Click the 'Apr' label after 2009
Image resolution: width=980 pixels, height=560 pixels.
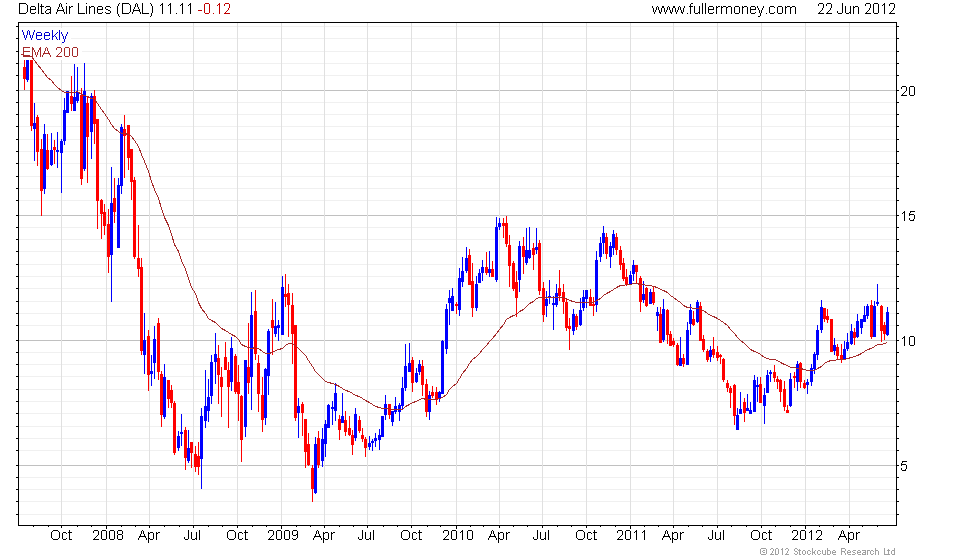pos(324,536)
